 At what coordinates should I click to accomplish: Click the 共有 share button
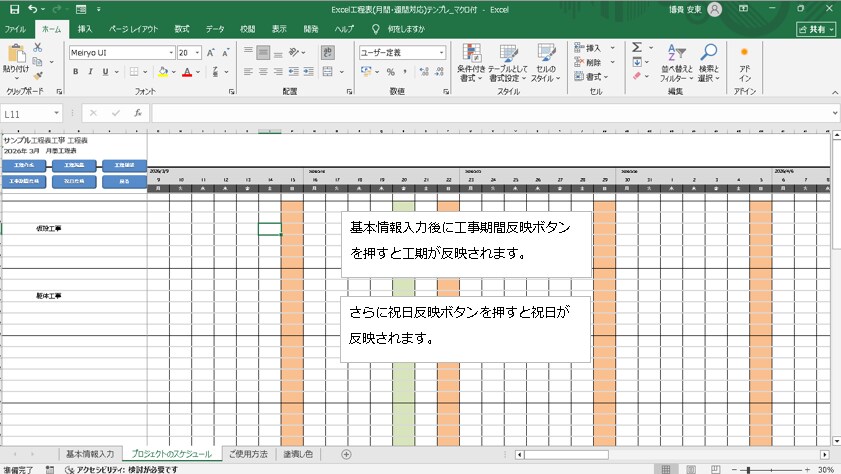[816, 29]
